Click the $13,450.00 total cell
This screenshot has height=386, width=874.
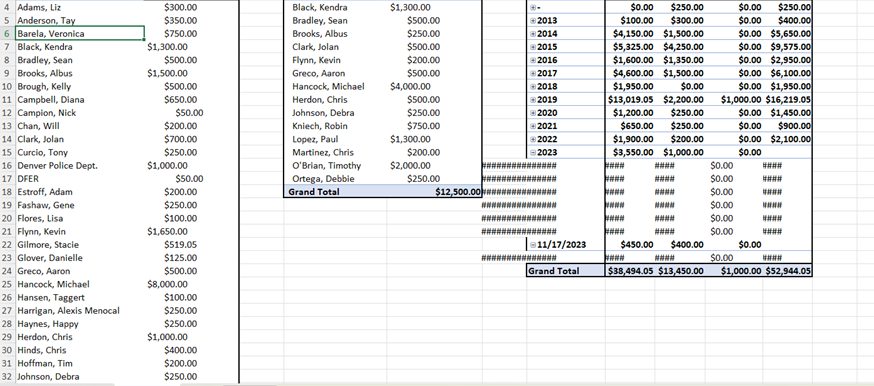pos(680,271)
